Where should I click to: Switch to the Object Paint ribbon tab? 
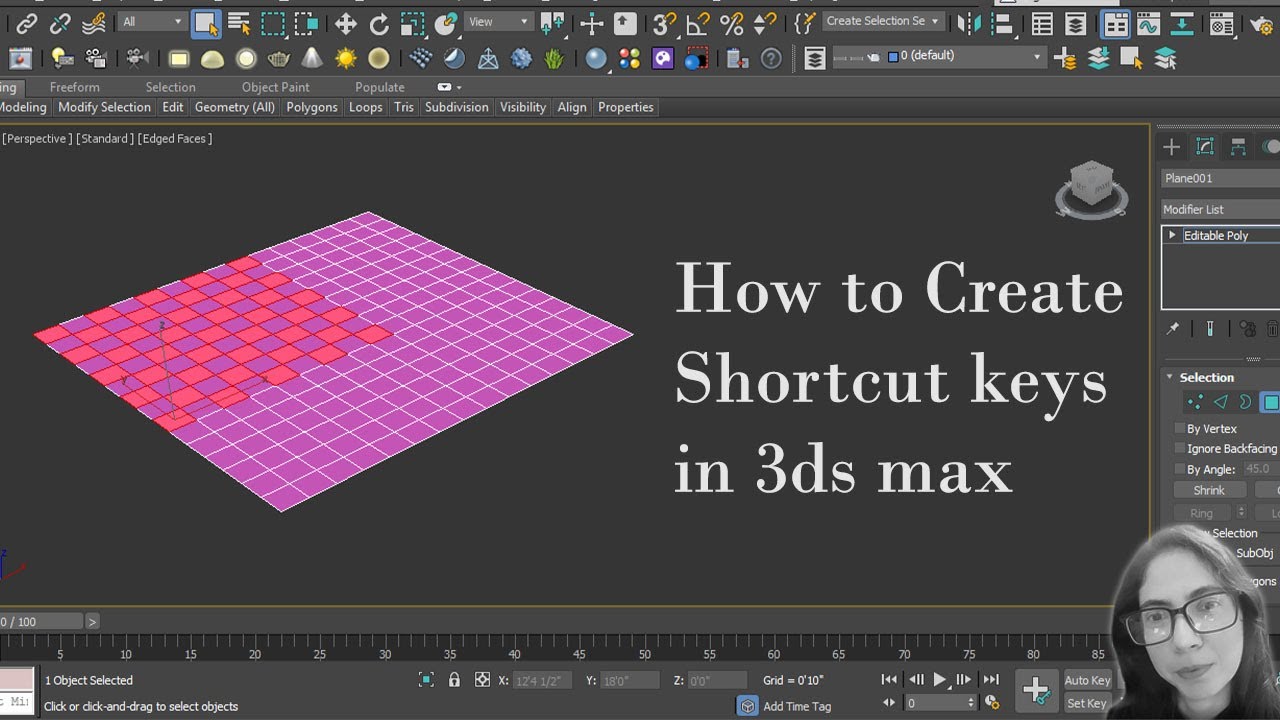tap(276, 87)
